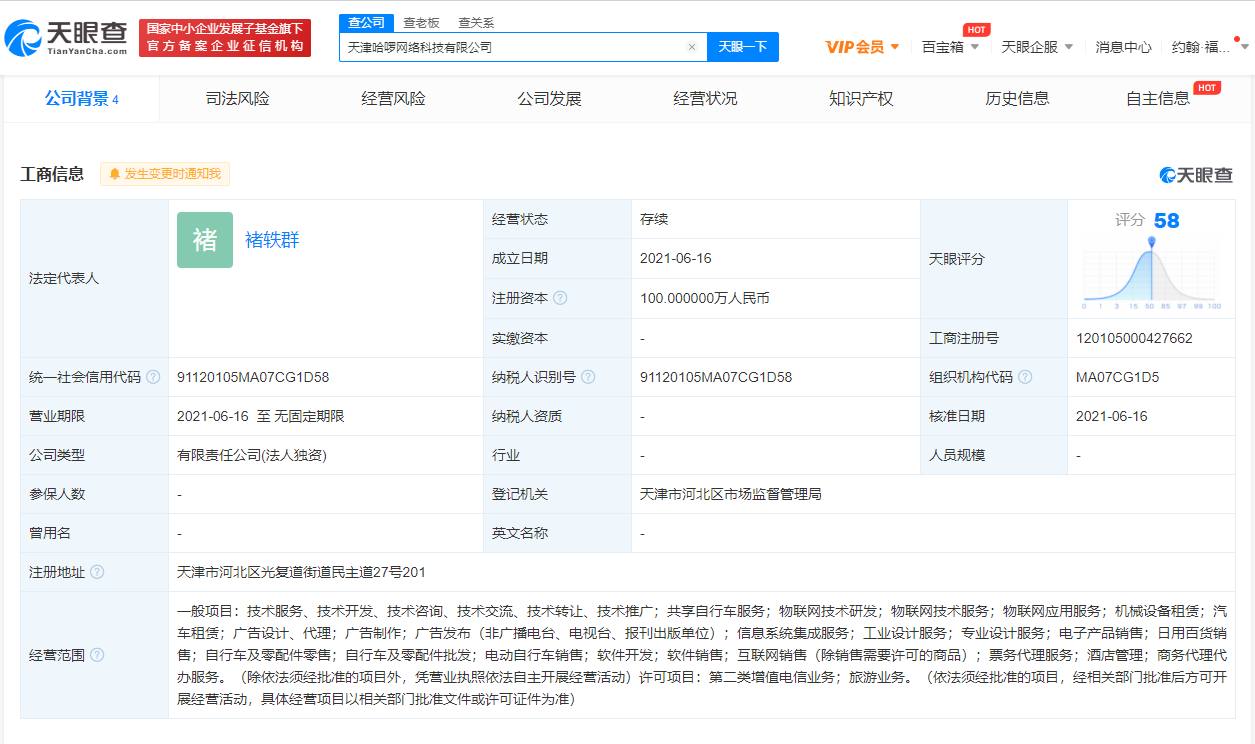Clear the search box with the X icon
Viewport: 1255px width, 744px height.
[x=691, y=47]
